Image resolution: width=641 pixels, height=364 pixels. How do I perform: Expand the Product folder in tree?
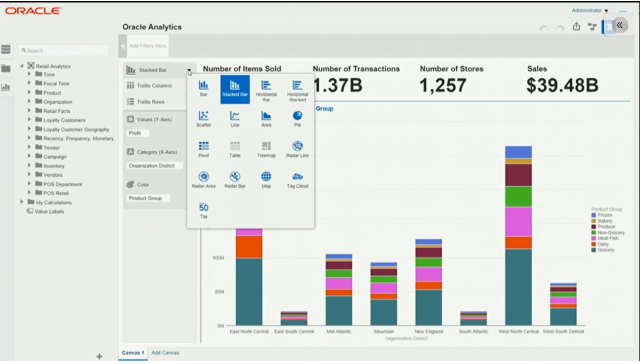click(29, 92)
